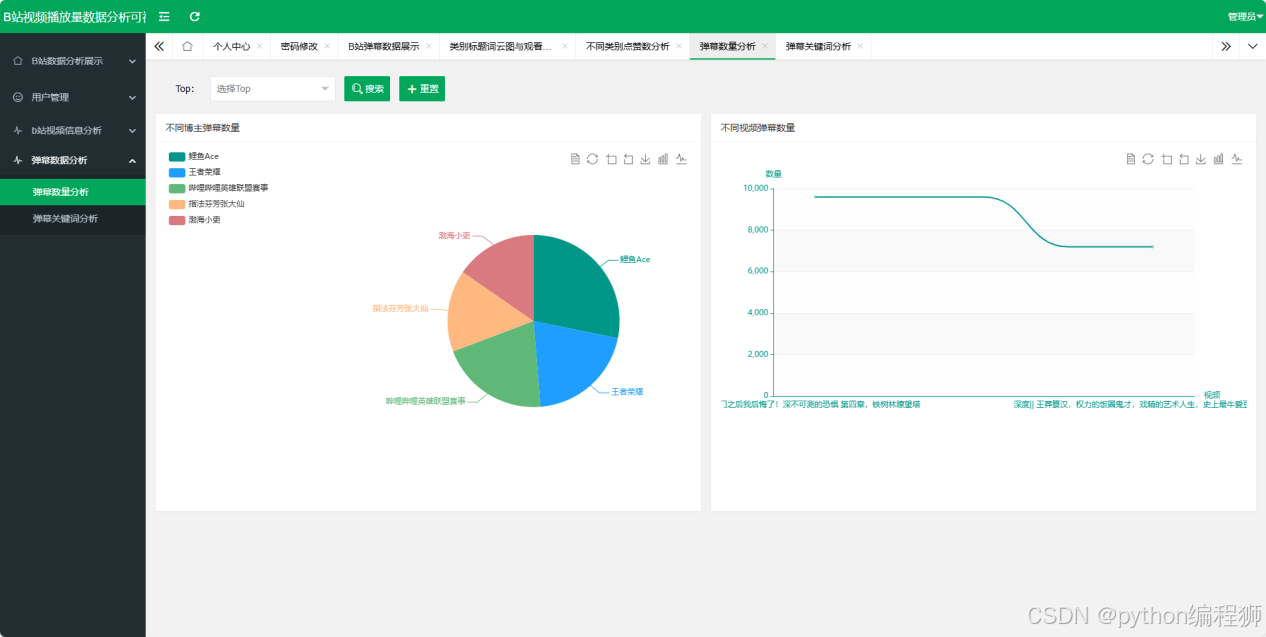Toggle the sidebar collapse icon in the header

click(x=164, y=16)
